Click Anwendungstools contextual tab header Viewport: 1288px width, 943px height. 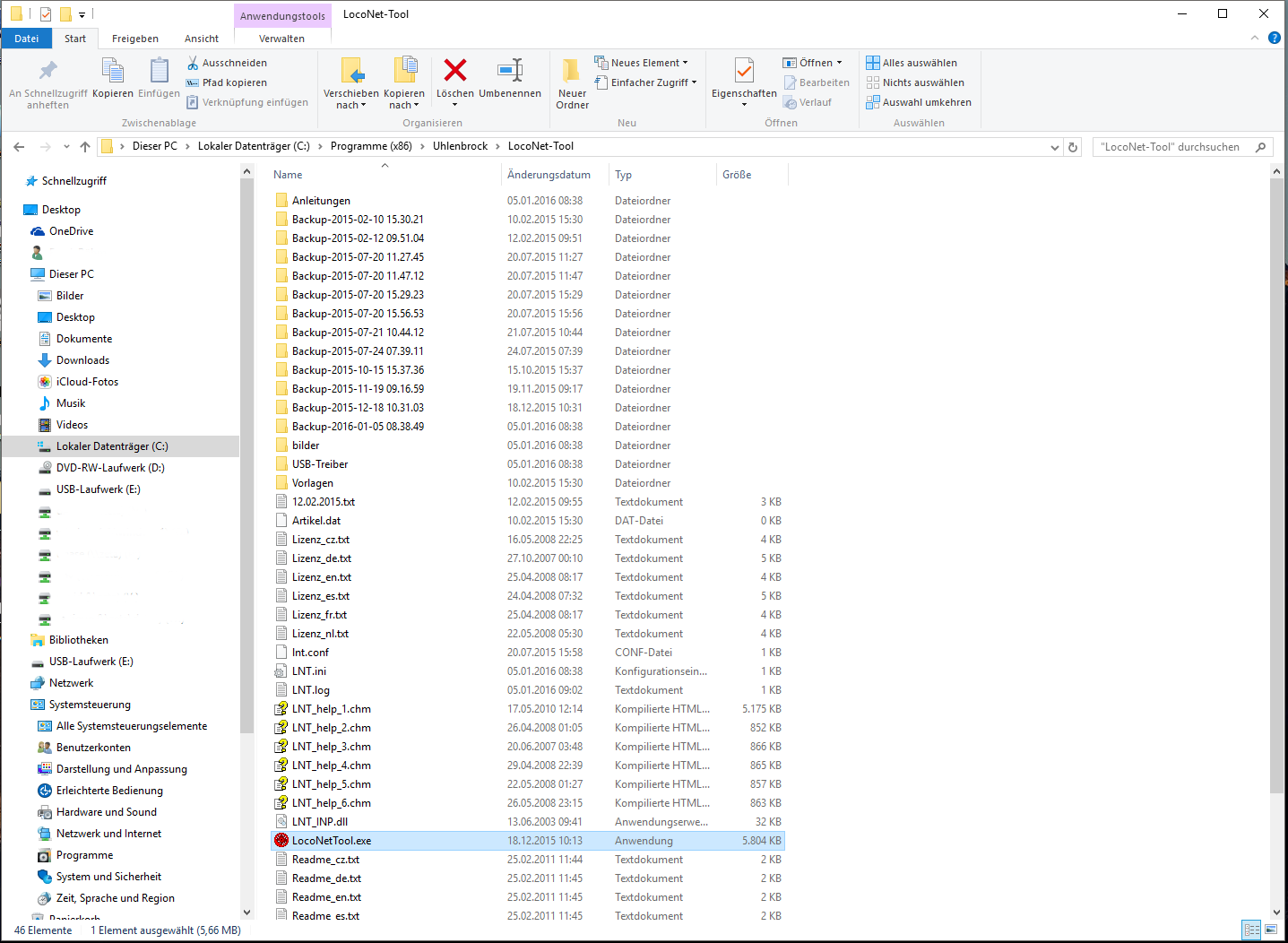[x=282, y=15]
